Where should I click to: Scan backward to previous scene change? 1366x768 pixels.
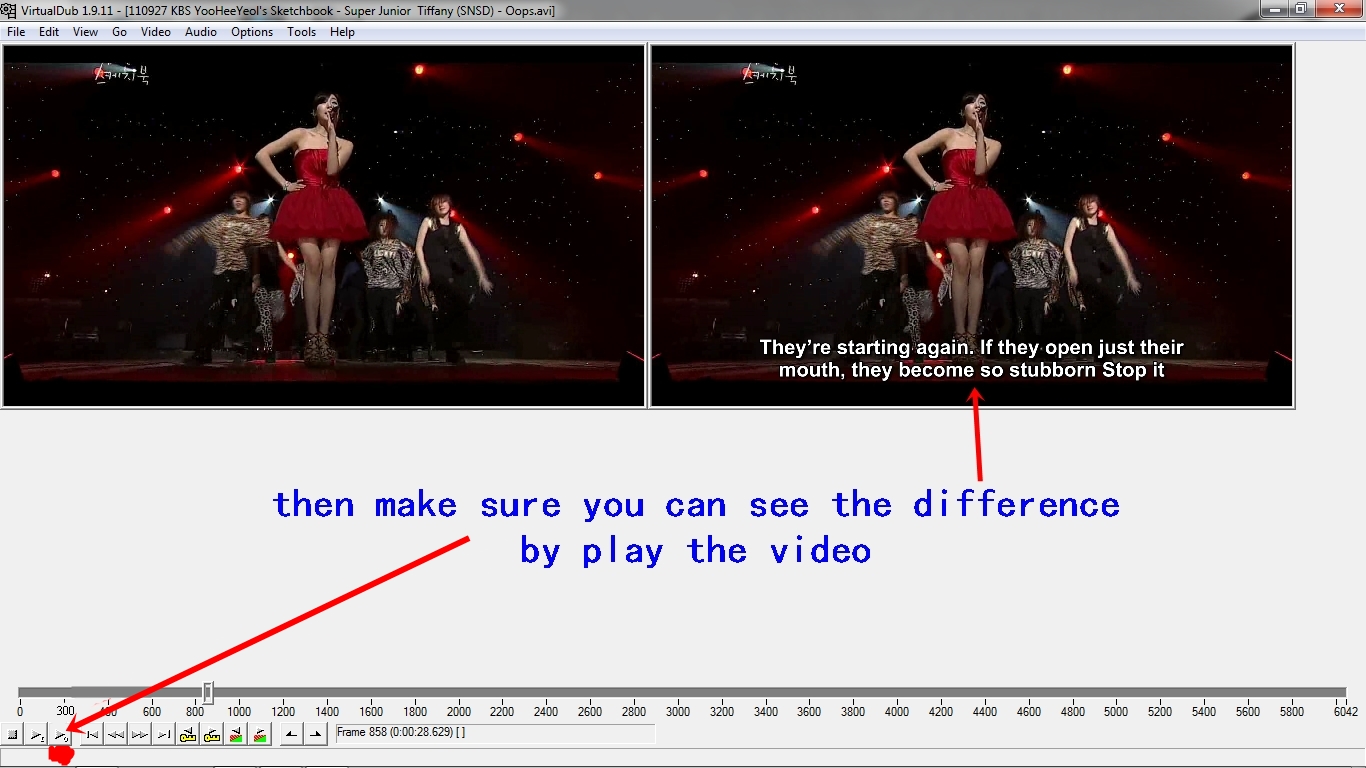[235, 735]
